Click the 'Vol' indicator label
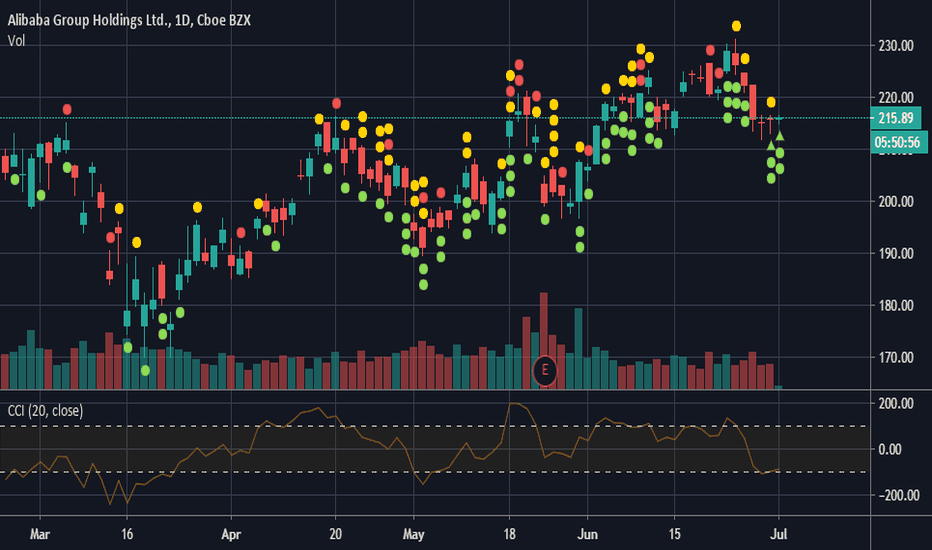This screenshot has width=932, height=550. (16, 41)
